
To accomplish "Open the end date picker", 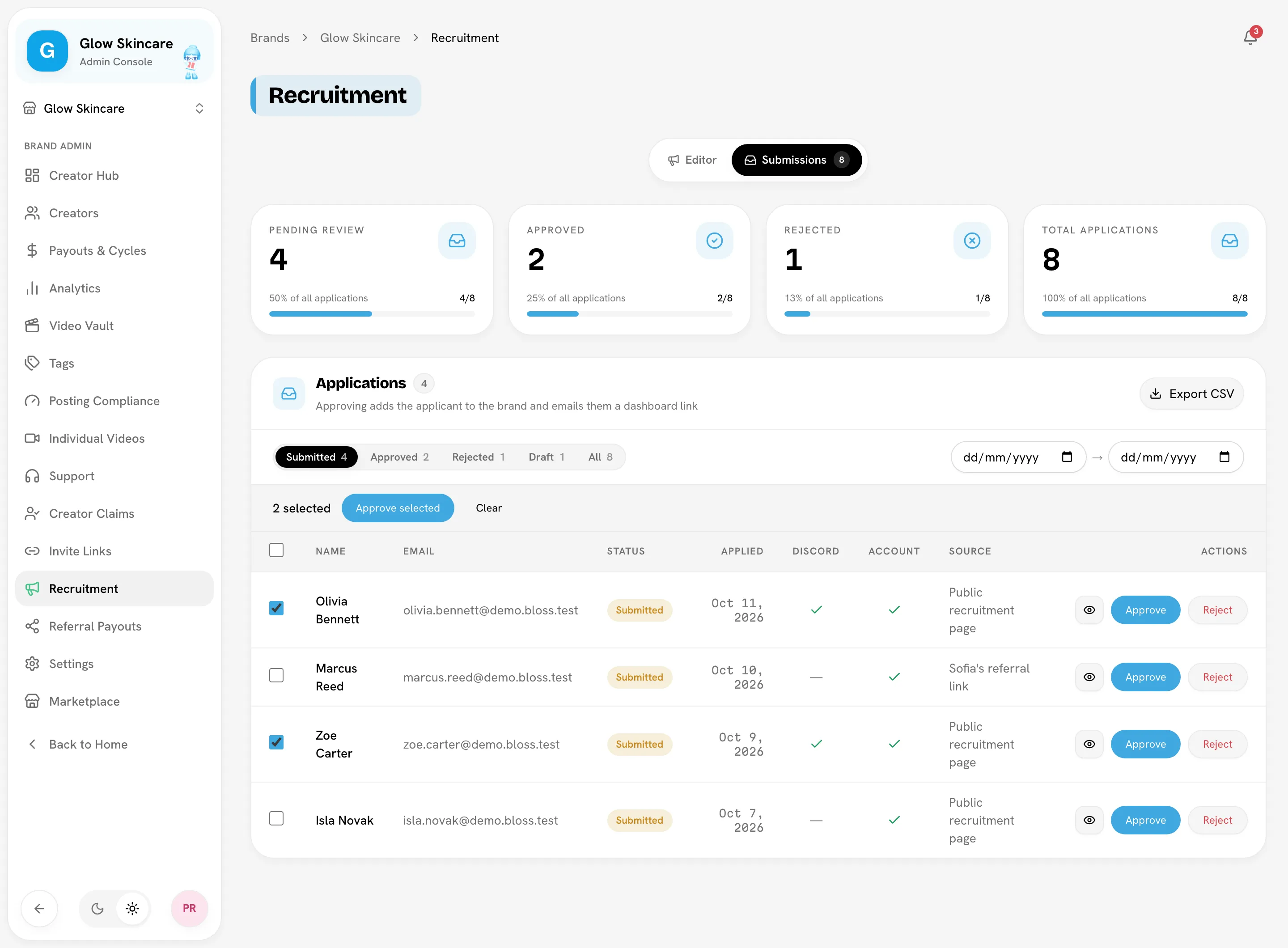I will [1224, 457].
